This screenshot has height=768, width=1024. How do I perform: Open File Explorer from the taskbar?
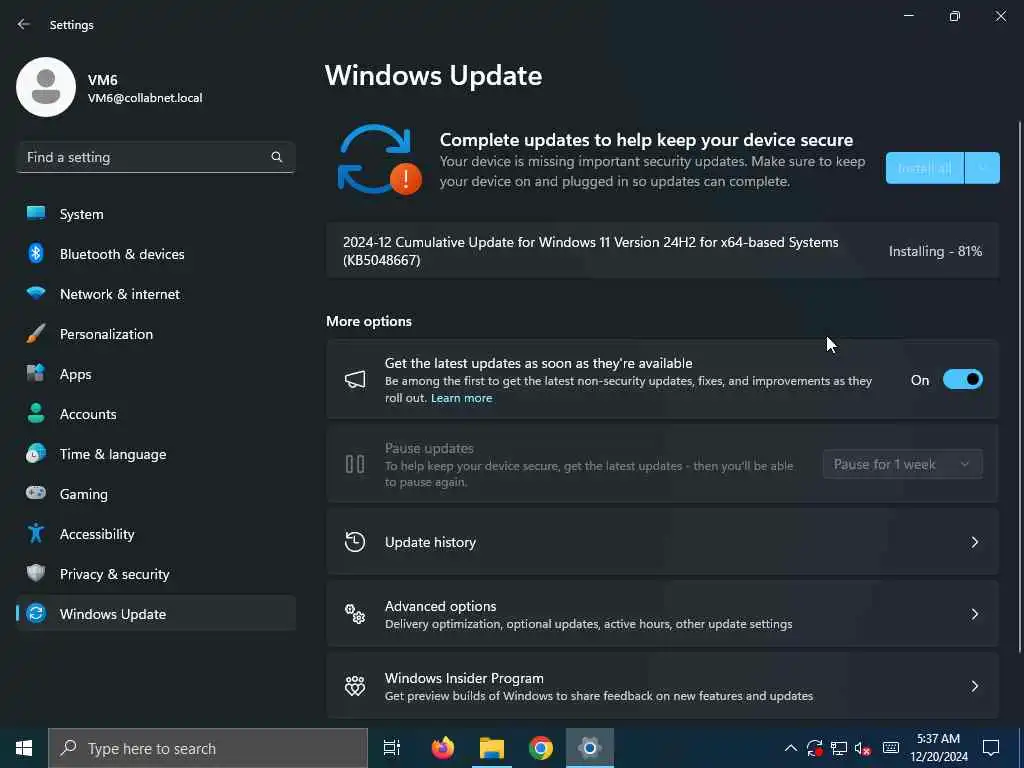pyautogui.click(x=492, y=748)
